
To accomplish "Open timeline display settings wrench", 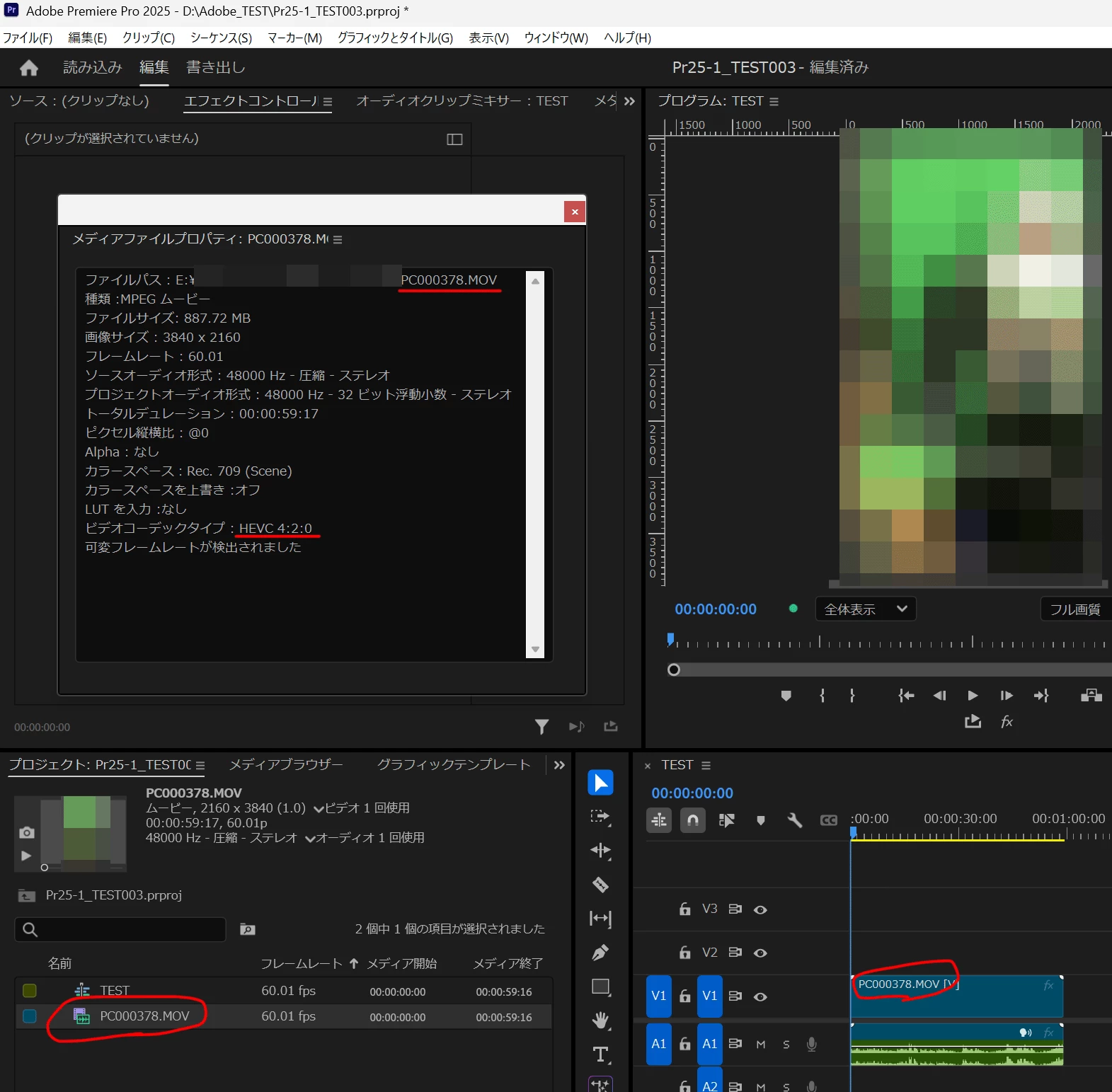I will tap(794, 820).
